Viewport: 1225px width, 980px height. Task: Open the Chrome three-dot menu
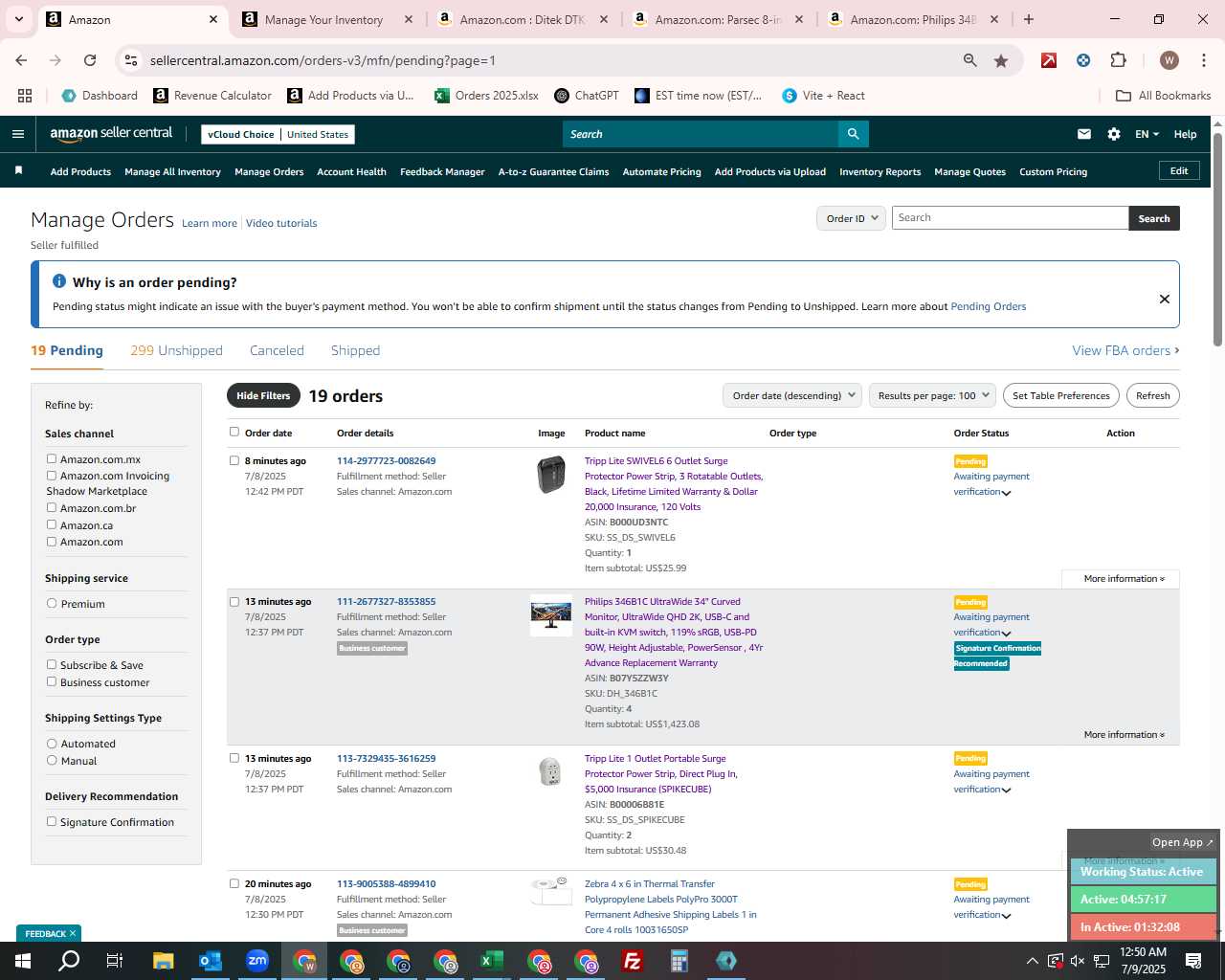point(1203,60)
